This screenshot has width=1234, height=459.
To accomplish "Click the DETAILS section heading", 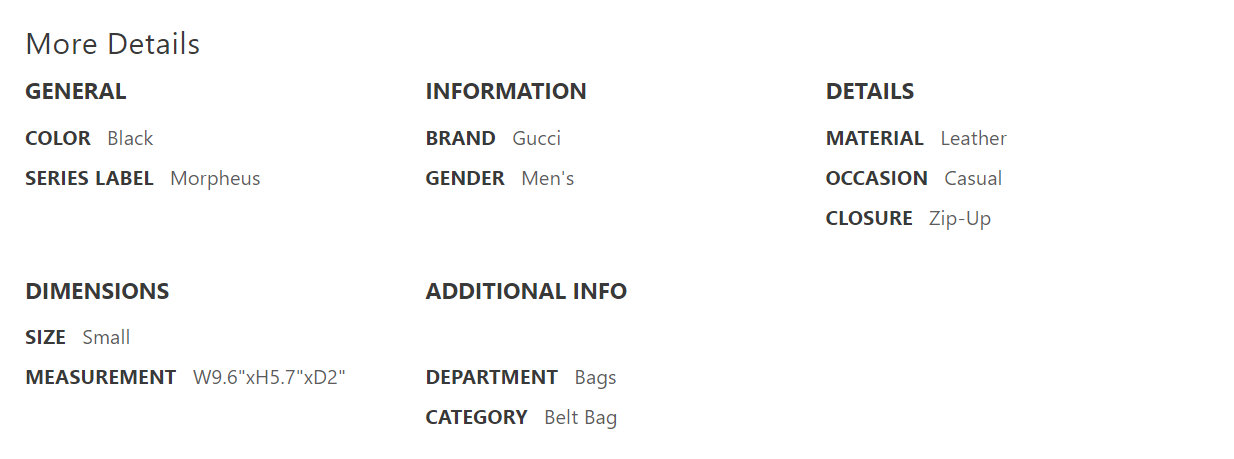I will (870, 91).
